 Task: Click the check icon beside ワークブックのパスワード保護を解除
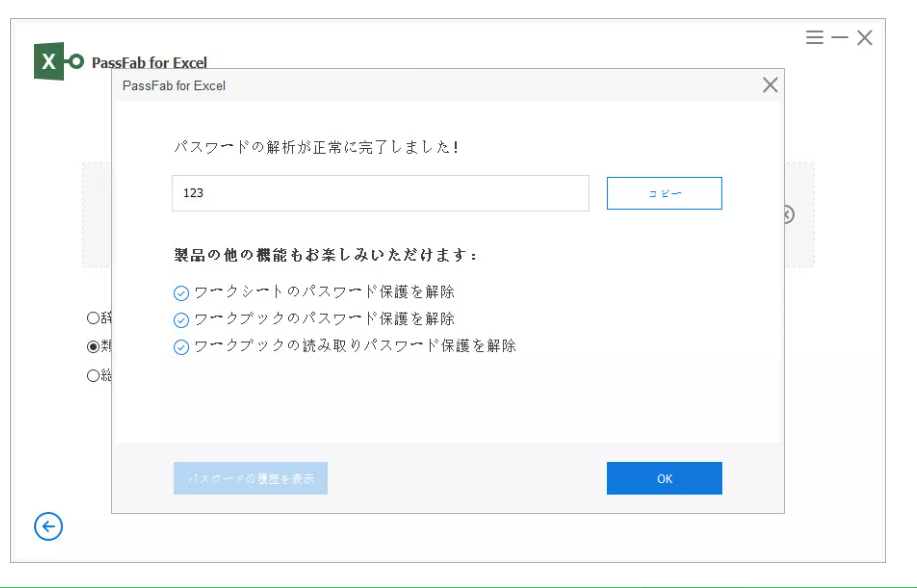pos(181,320)
